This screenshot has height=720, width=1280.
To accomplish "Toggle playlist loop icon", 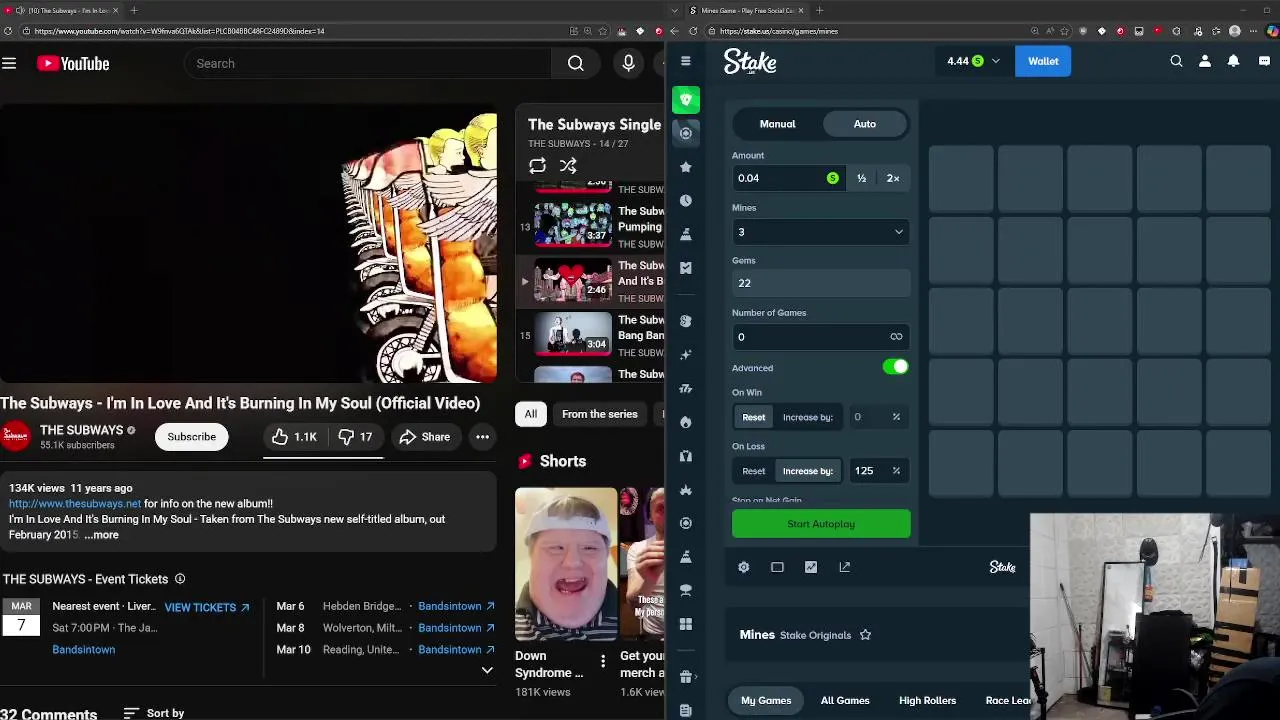I will [x=537, y=166].
